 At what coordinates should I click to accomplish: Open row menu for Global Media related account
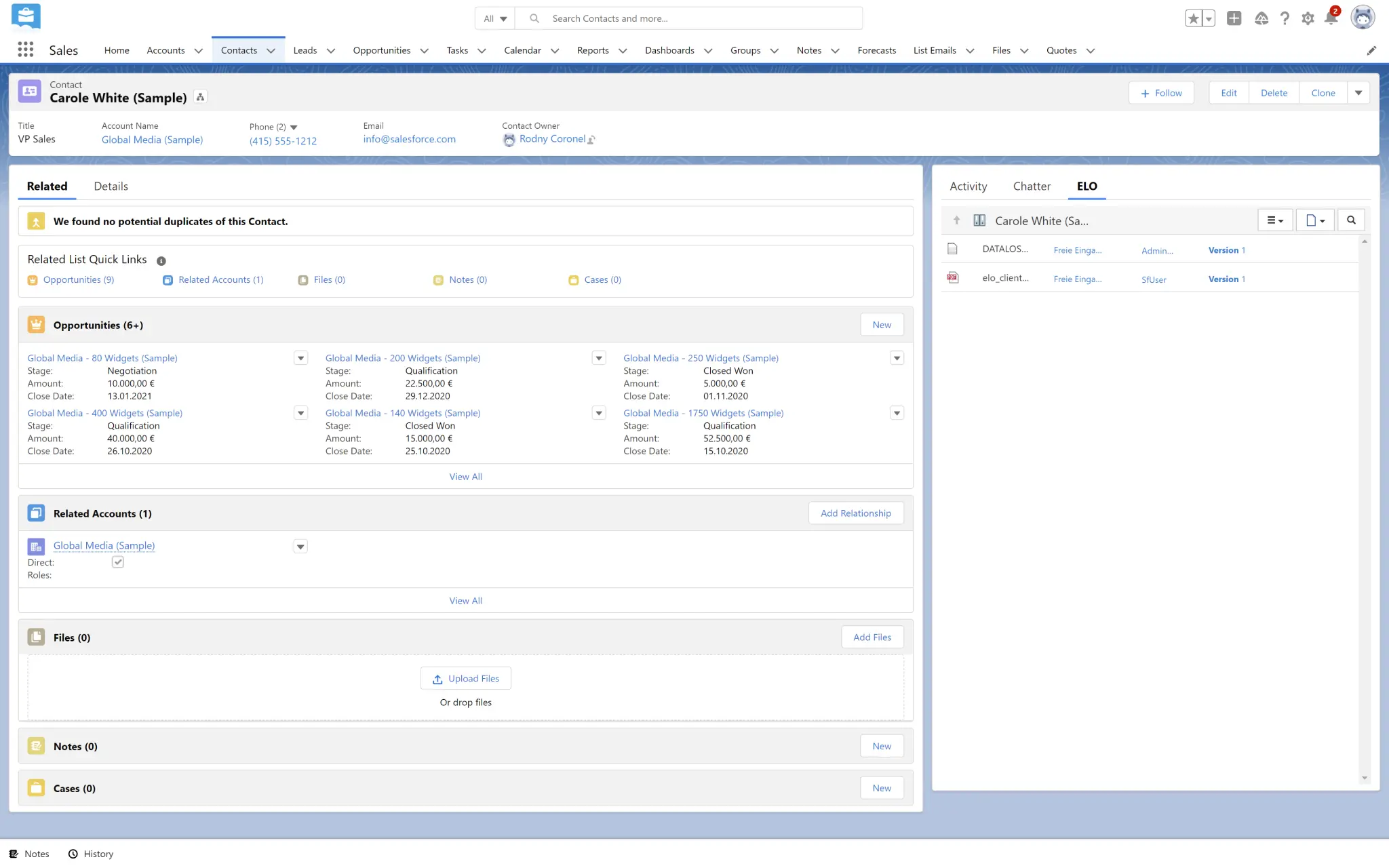click(301, 547)
